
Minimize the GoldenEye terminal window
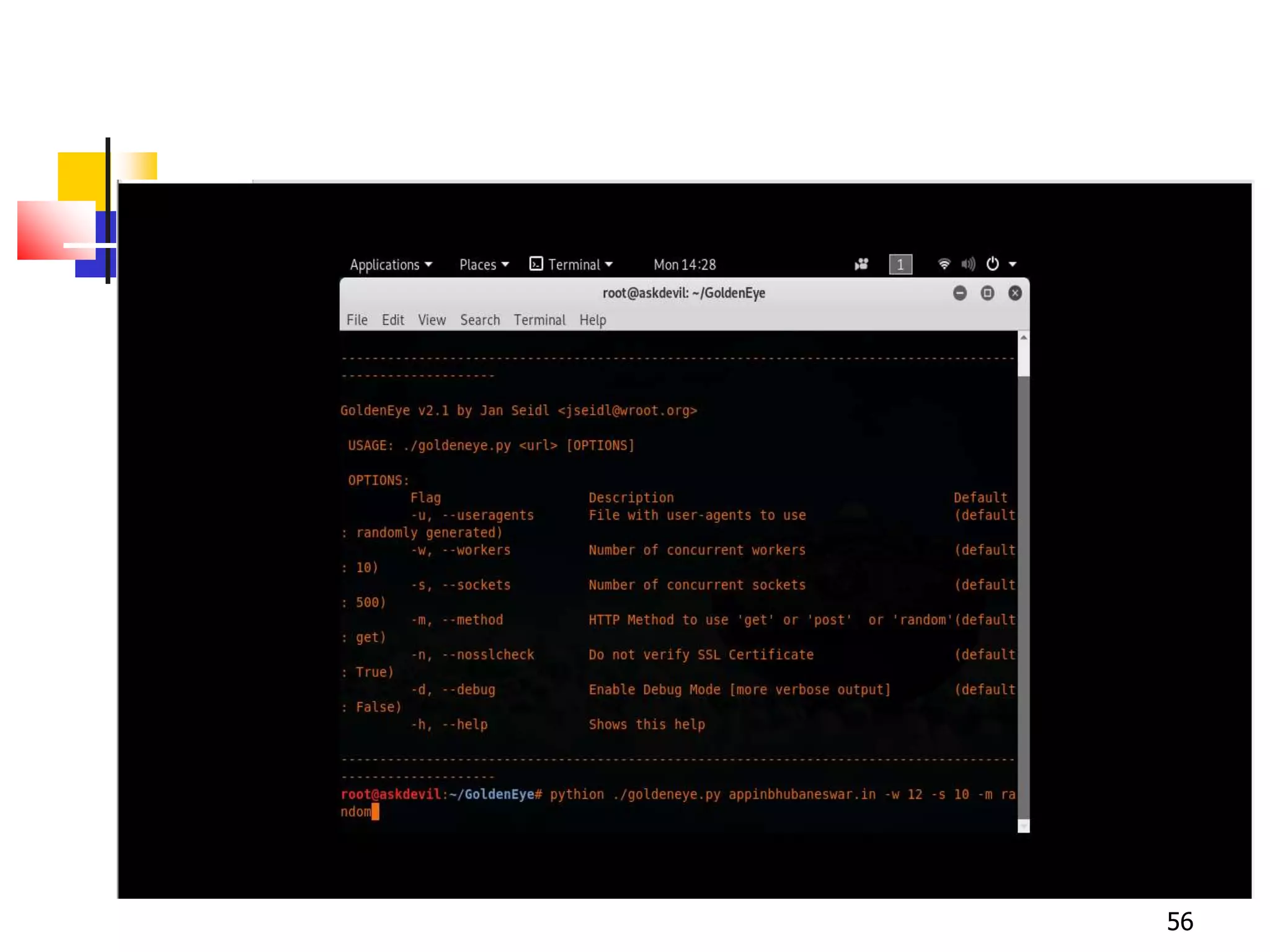pyautogui.click(x=960, y=293)
